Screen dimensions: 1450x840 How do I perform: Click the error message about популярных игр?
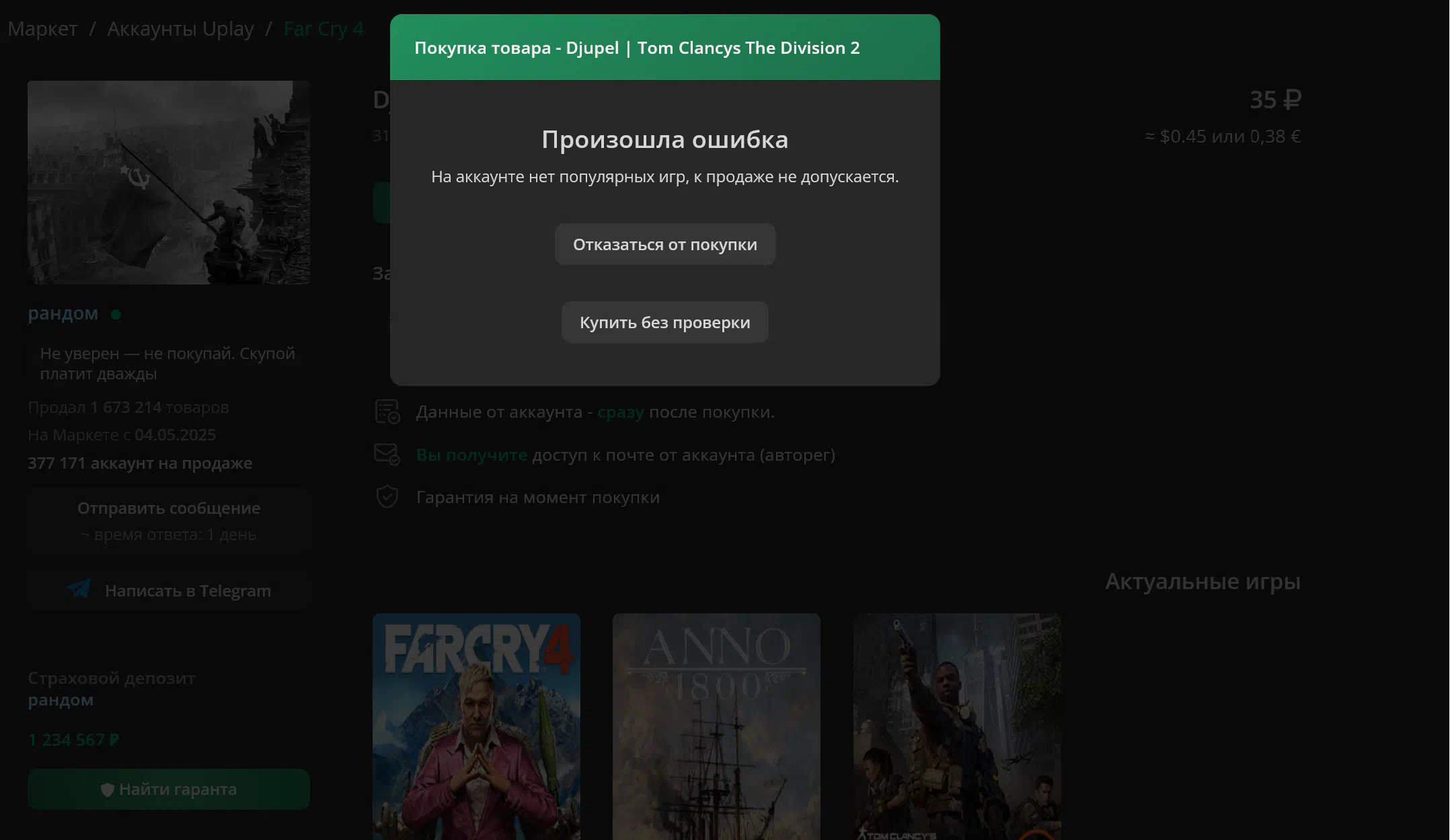point(664,177)
